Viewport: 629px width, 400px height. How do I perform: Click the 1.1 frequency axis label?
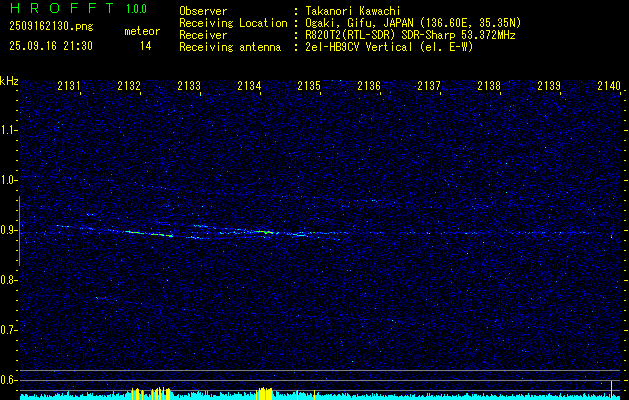[x=8, y=130]
